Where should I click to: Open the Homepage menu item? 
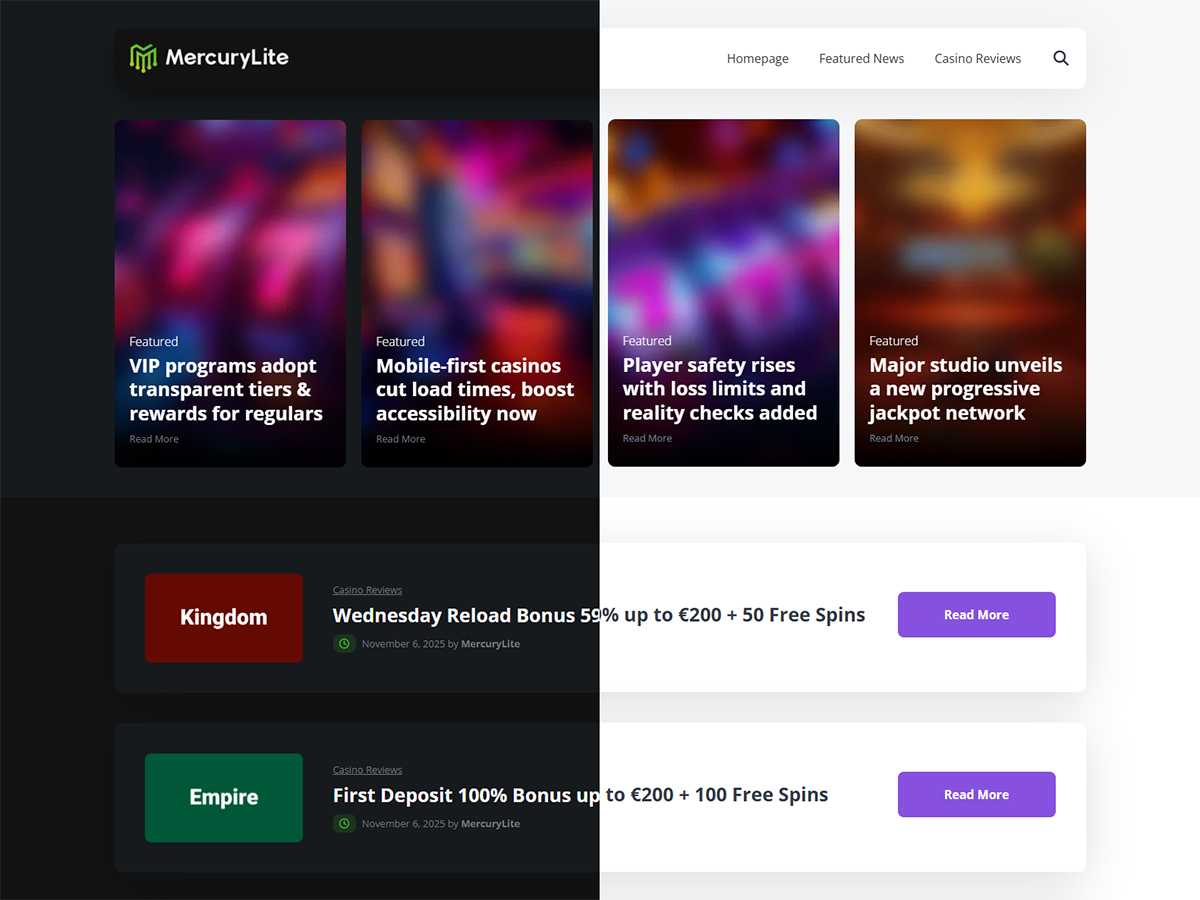pyautogui.click(x=757, y=59)
